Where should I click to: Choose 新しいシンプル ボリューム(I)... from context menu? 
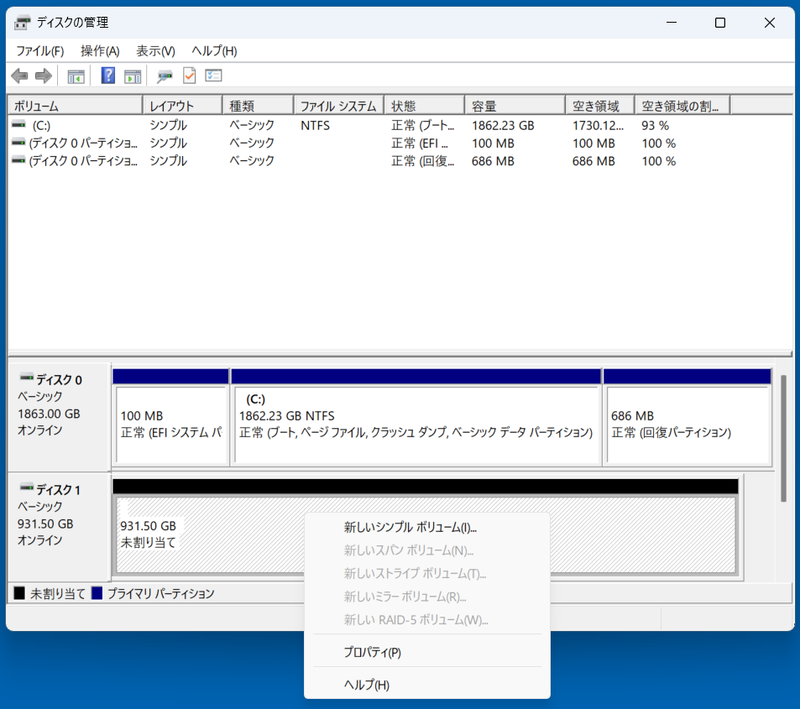coord(427,527)
